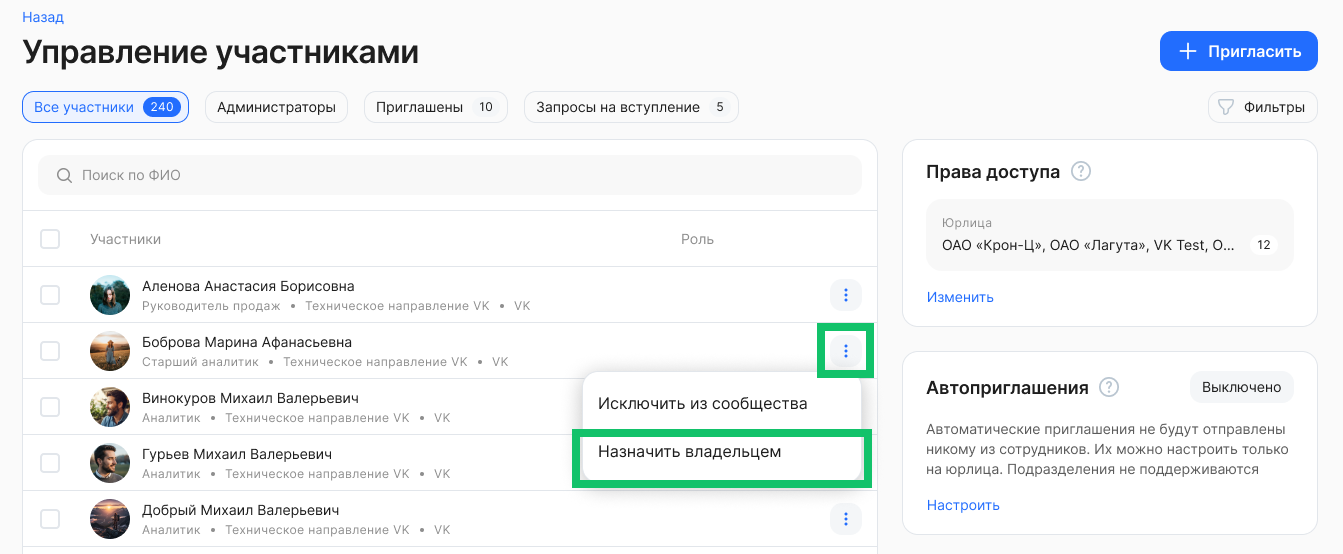Image resolution: width=1343 pixels, height=554 pixels.
Task: Click the Выключено status badge
Action: 1241,387
